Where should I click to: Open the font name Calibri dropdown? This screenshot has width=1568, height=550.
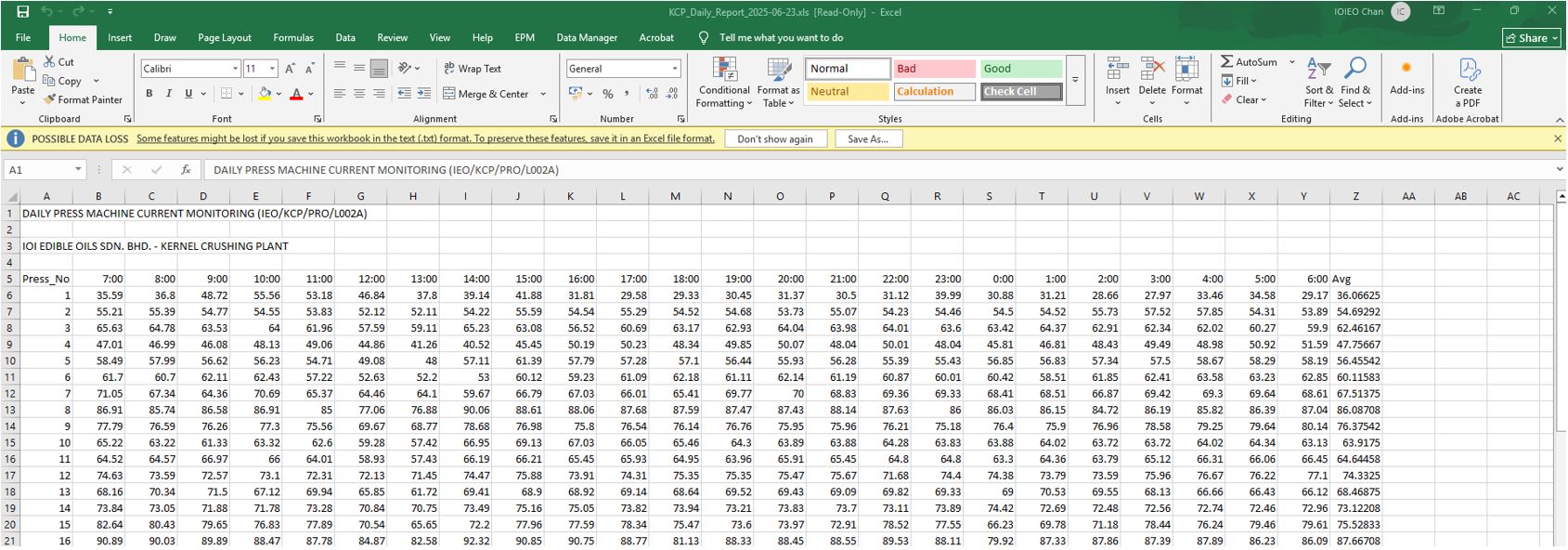(x=235, y=69)
